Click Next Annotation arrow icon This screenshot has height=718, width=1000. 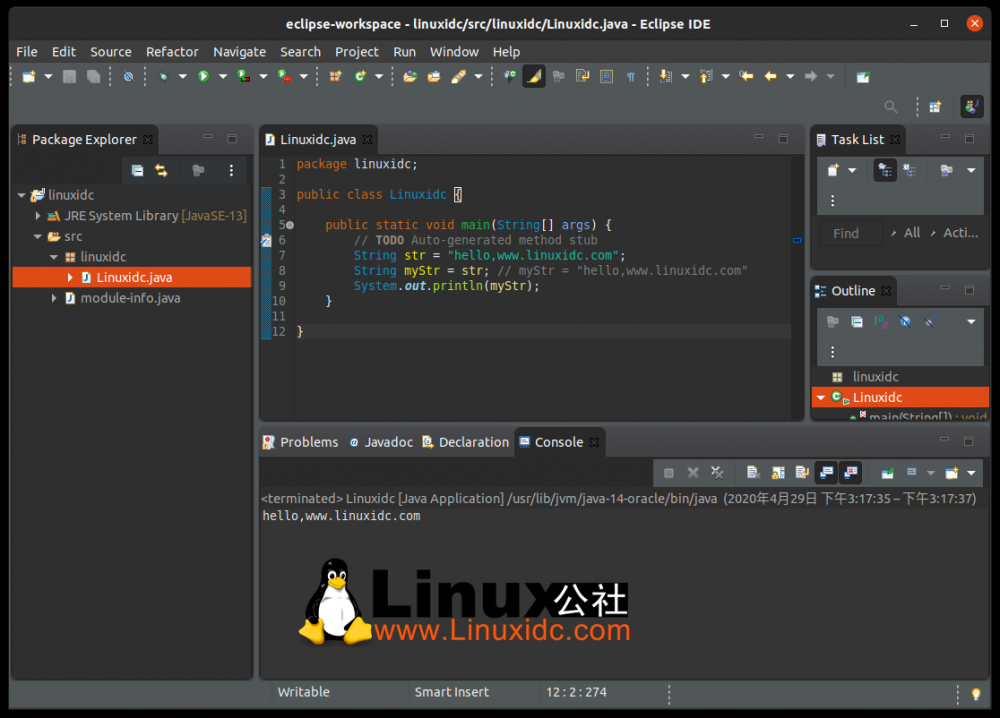(x=661, y=76)
